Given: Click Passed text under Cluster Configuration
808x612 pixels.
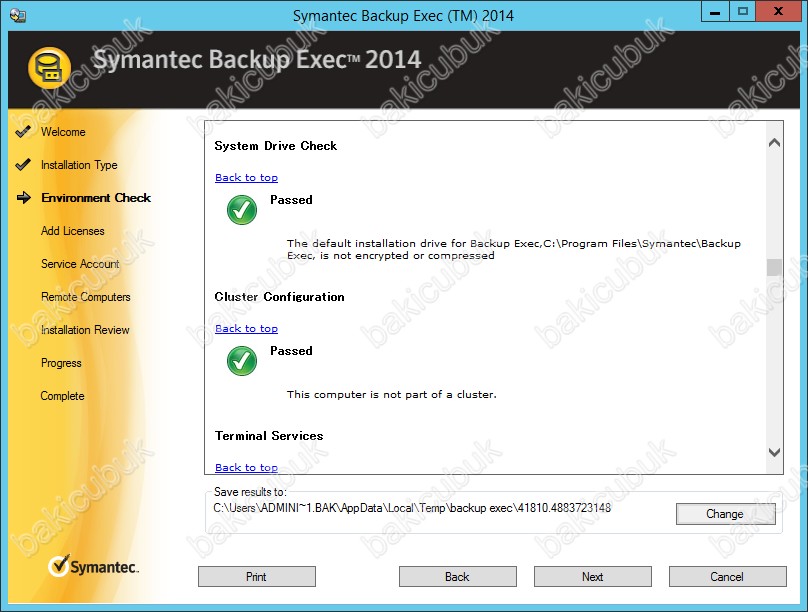Looking at the screenshot, I should pos(291,351).
